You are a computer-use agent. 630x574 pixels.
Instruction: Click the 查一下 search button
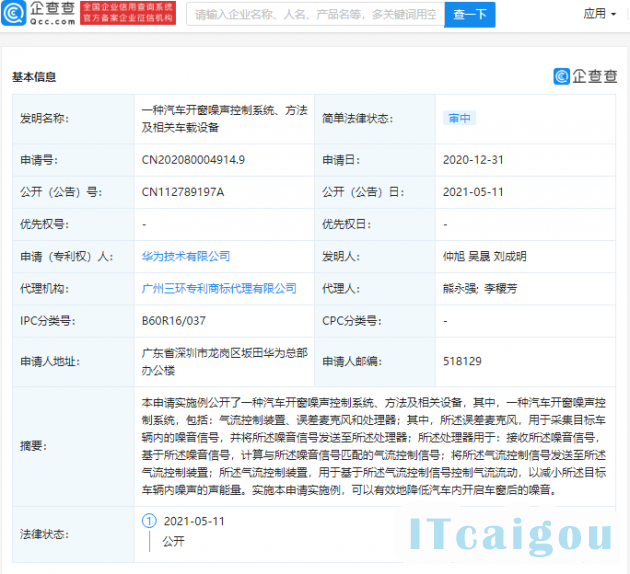pyautogui.click(x=470, y=14)
